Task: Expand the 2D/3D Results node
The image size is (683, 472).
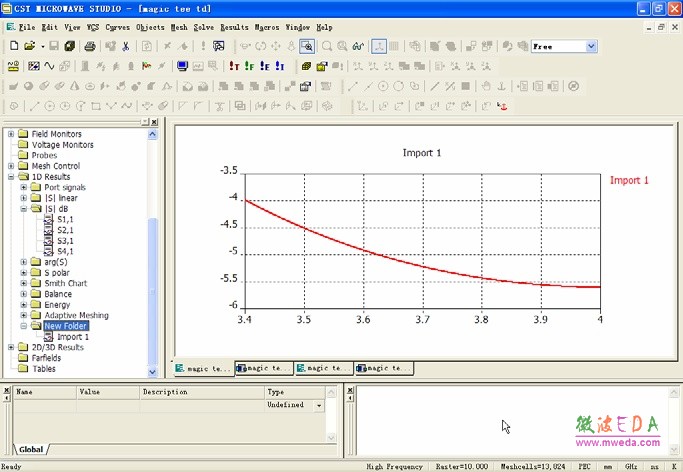Action: tap(11, 347)
